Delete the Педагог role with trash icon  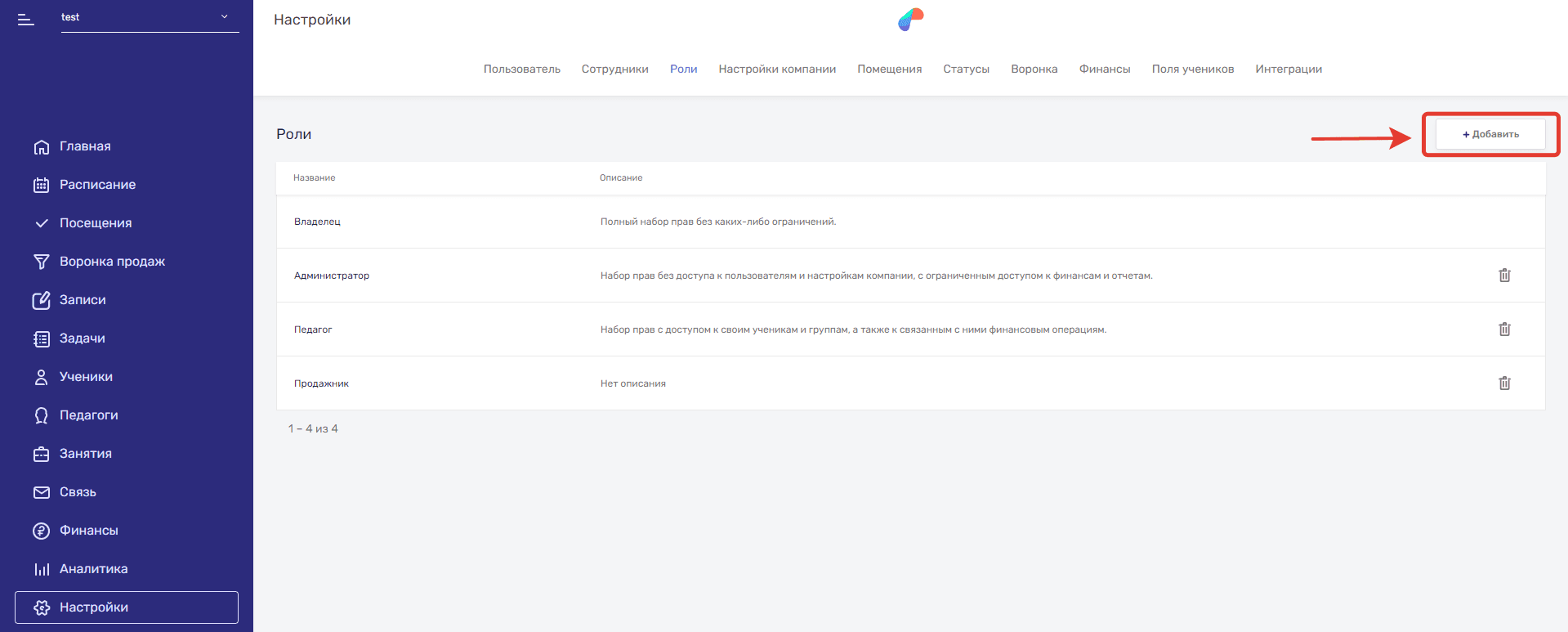[1503, 329]
